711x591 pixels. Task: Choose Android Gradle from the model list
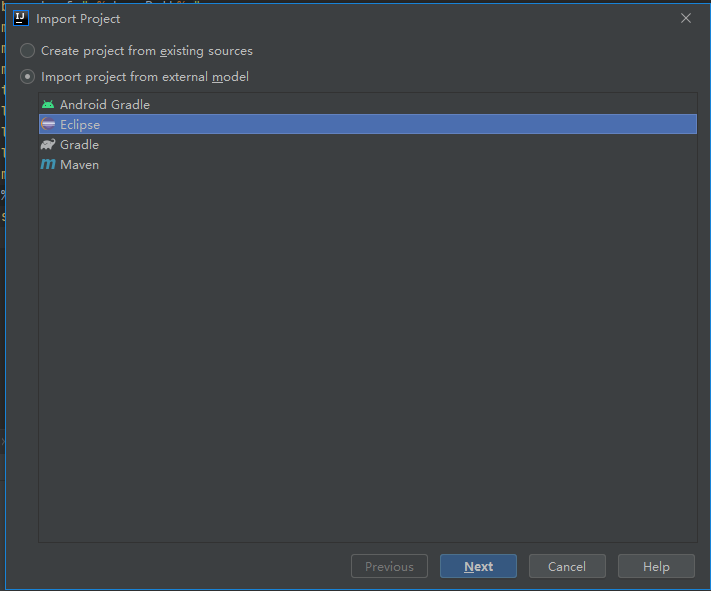[x=368, y=104]
